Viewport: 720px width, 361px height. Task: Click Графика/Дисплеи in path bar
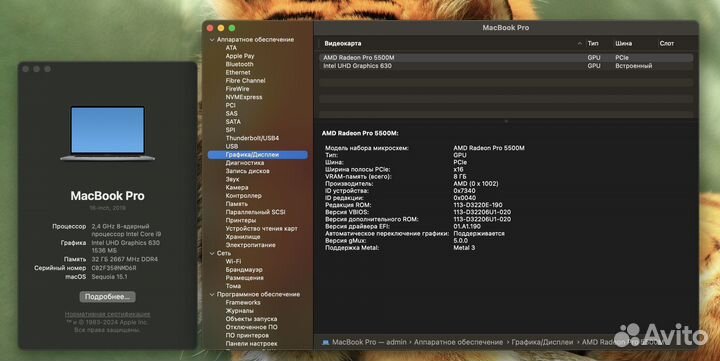coord(542,343)
